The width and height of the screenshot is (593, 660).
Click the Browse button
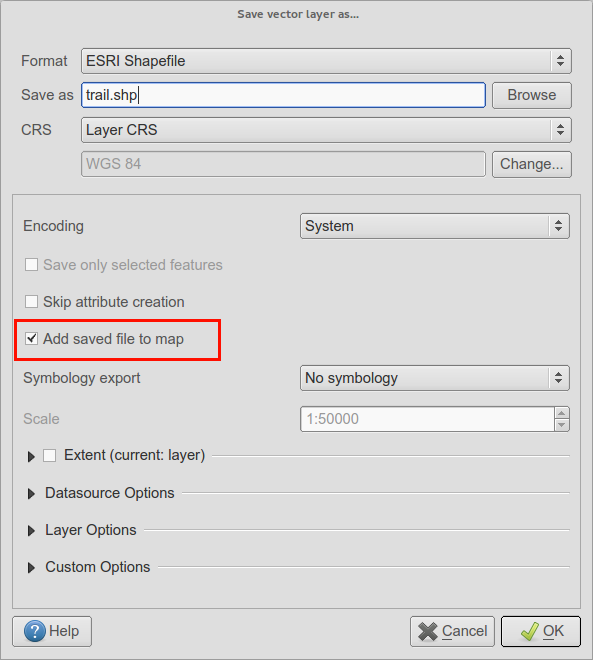pos(532,96)
